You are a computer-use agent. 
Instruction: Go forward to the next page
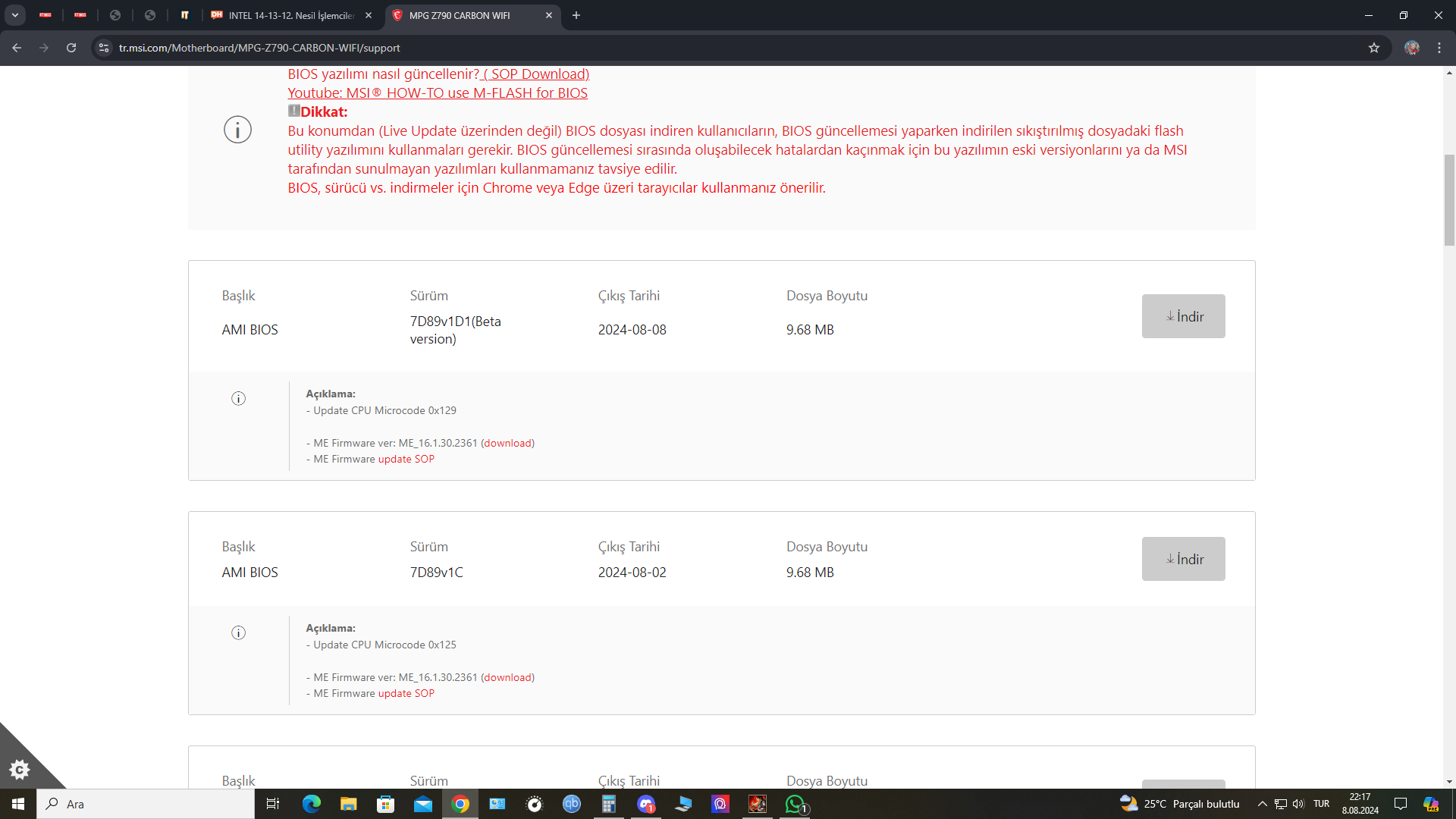pos(44,48)
